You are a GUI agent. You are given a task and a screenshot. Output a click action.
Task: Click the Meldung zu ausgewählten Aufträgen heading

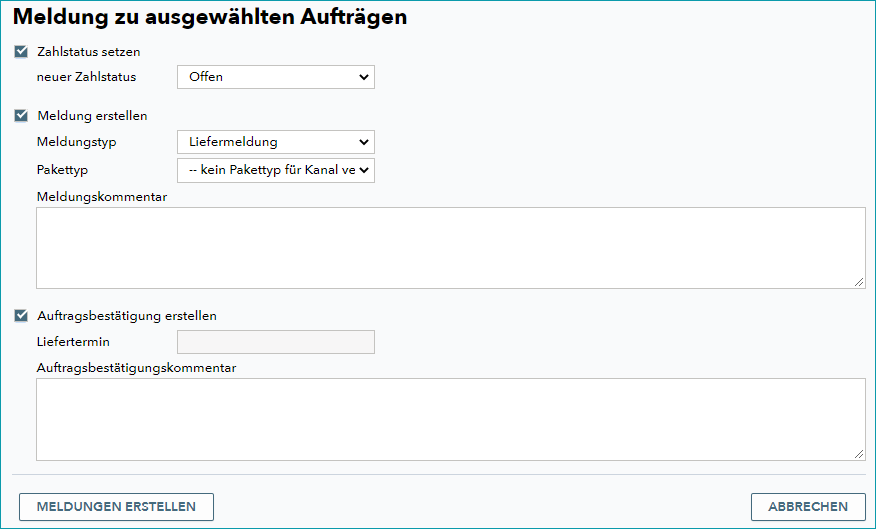[x=210, y=17]
